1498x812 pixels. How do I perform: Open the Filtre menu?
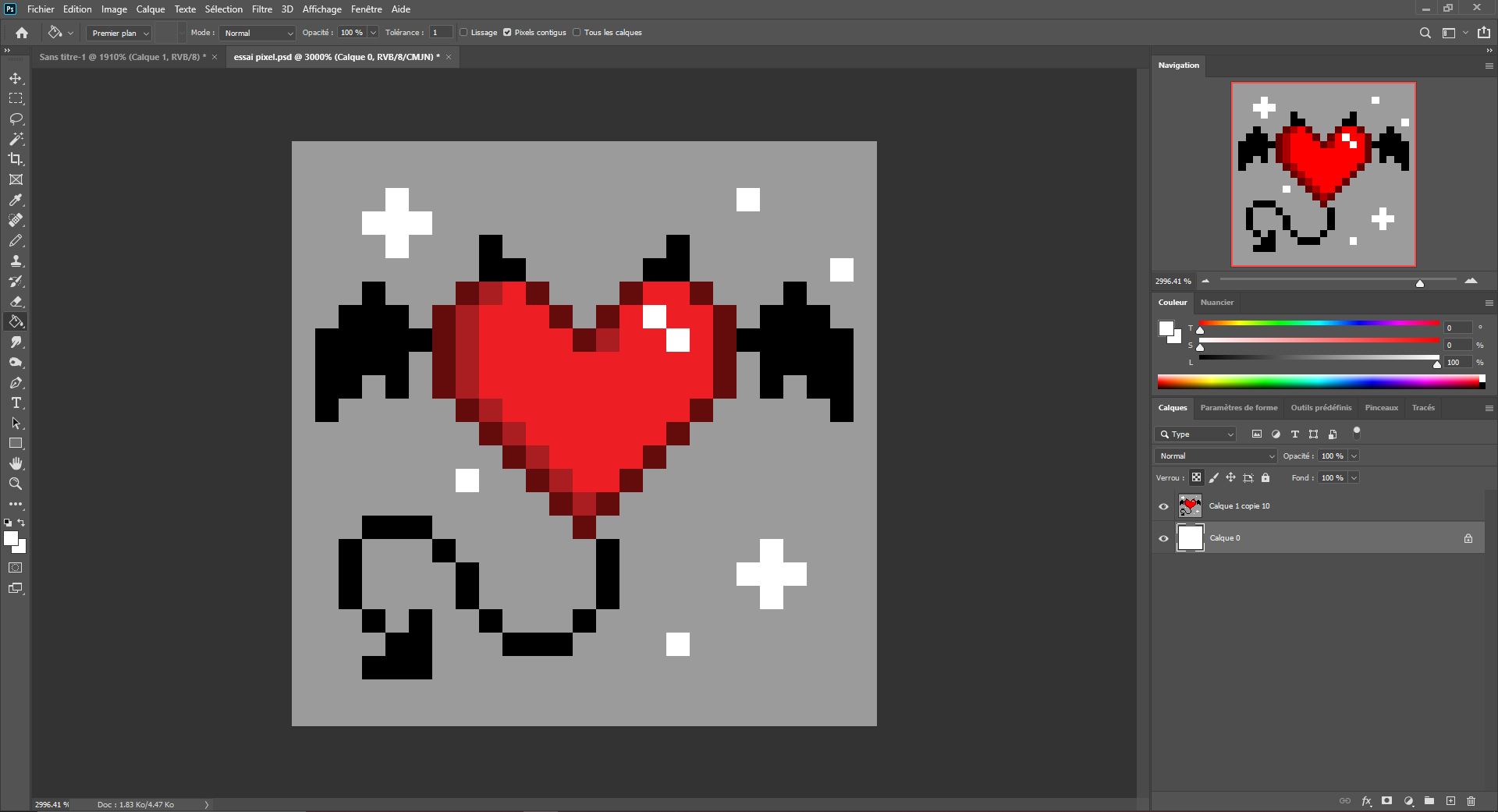(261, 9)
